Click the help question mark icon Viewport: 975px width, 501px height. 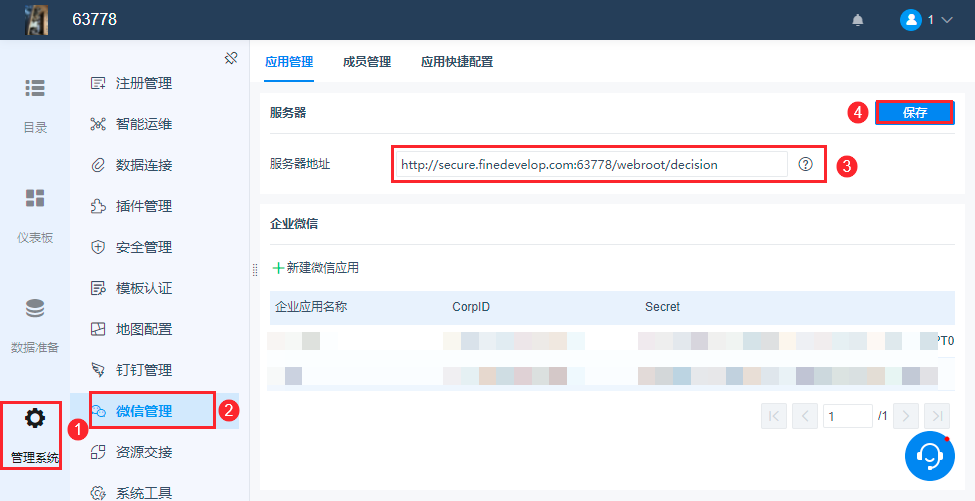click(x=806, y=164)
